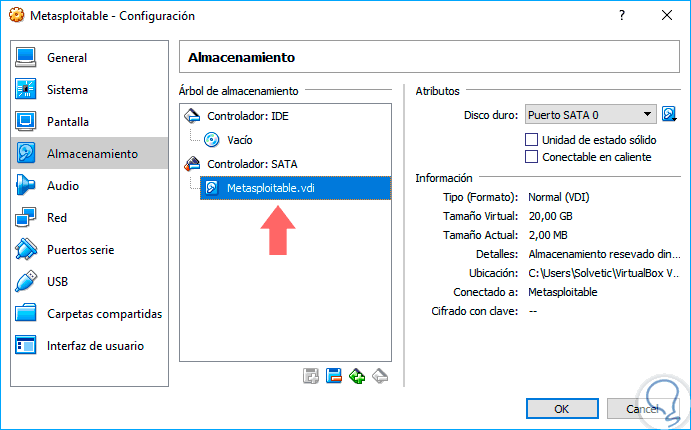
Task: Enable Conectable en caliente checkbox
Action: tap(531, 156)
